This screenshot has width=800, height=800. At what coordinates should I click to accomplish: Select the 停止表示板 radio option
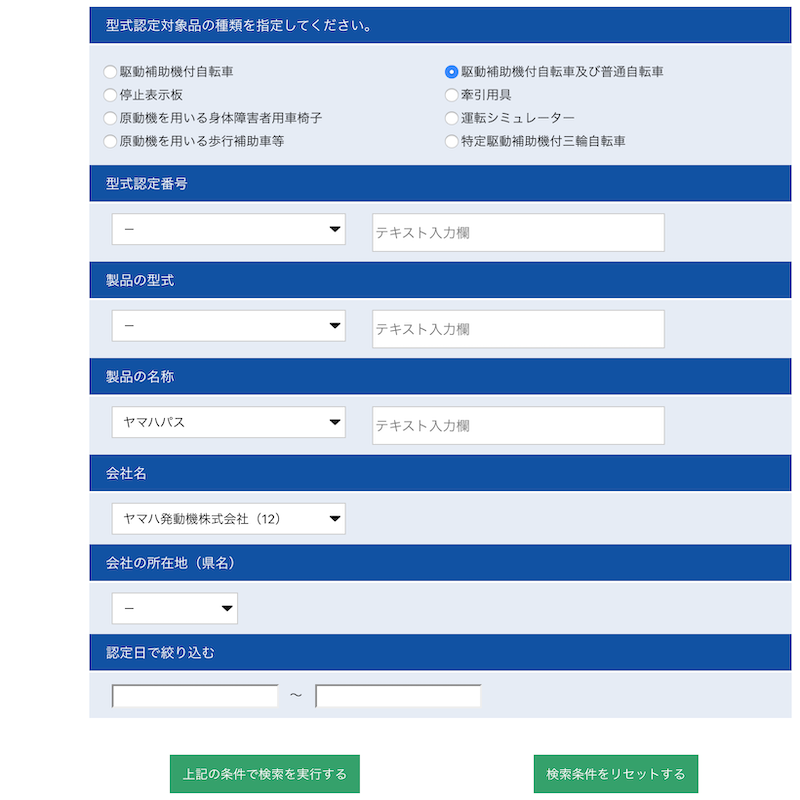point(110,95)
